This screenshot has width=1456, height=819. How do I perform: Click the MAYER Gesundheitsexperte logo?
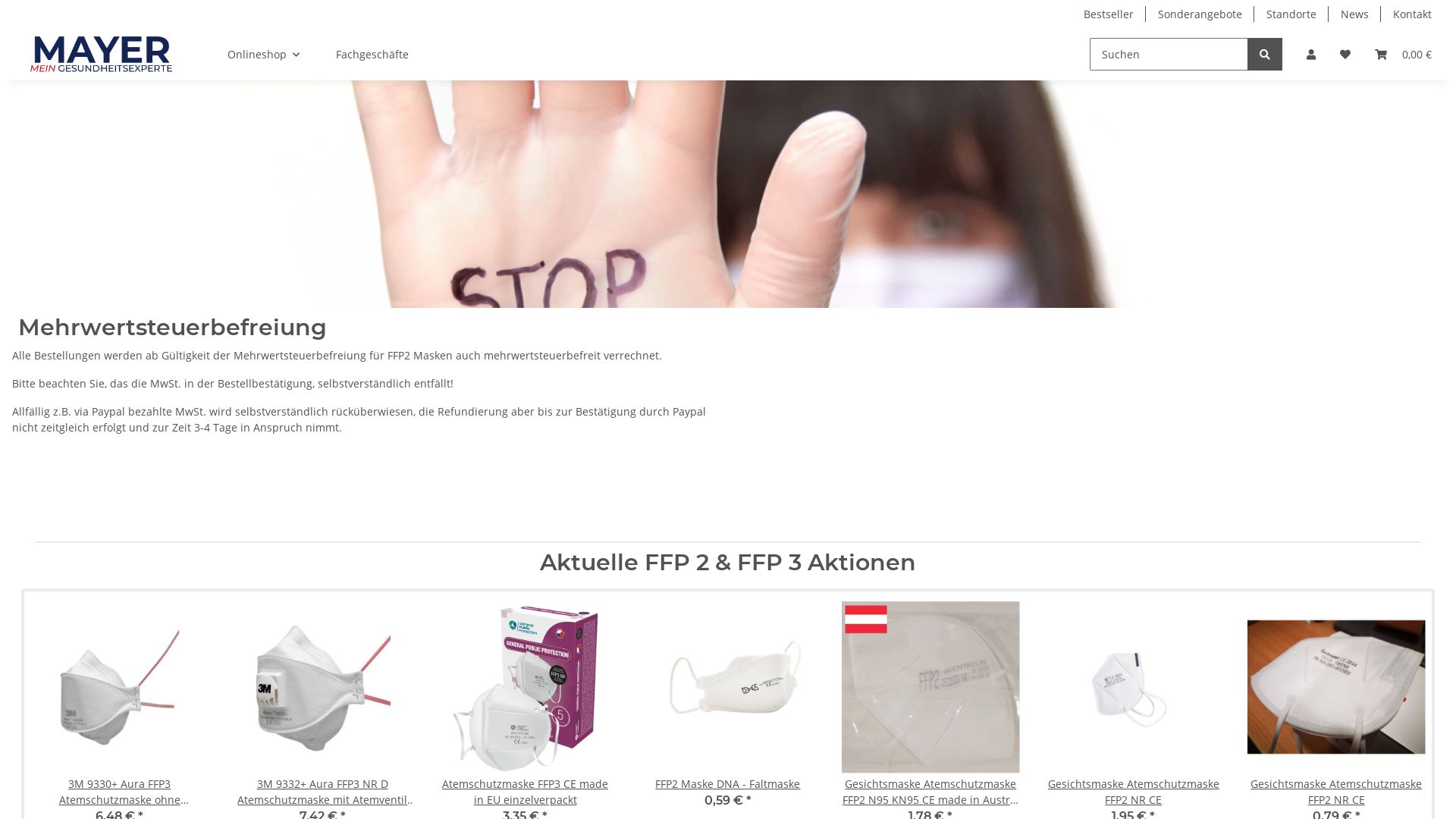[x=102, y=54]
